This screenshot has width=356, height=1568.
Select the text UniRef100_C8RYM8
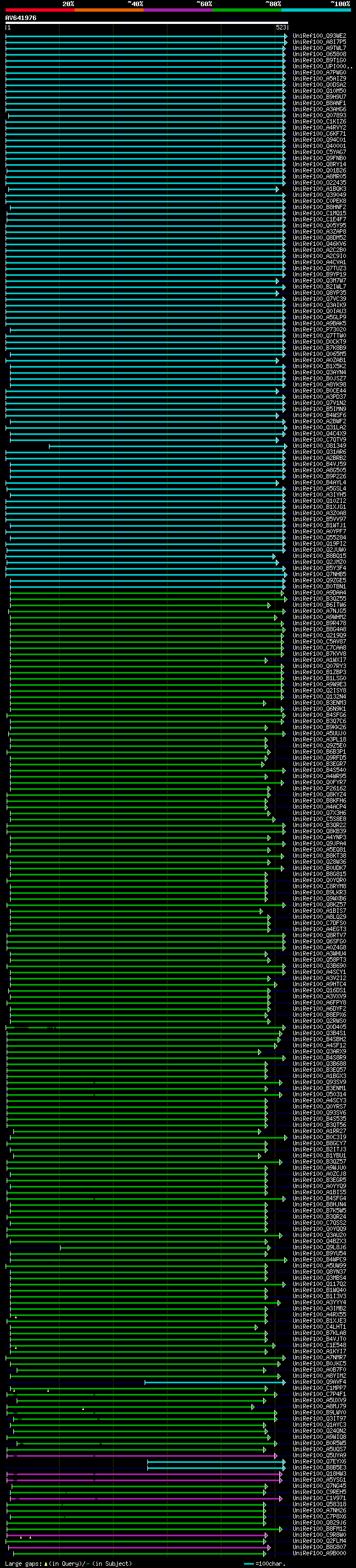[x=319, y=887]
